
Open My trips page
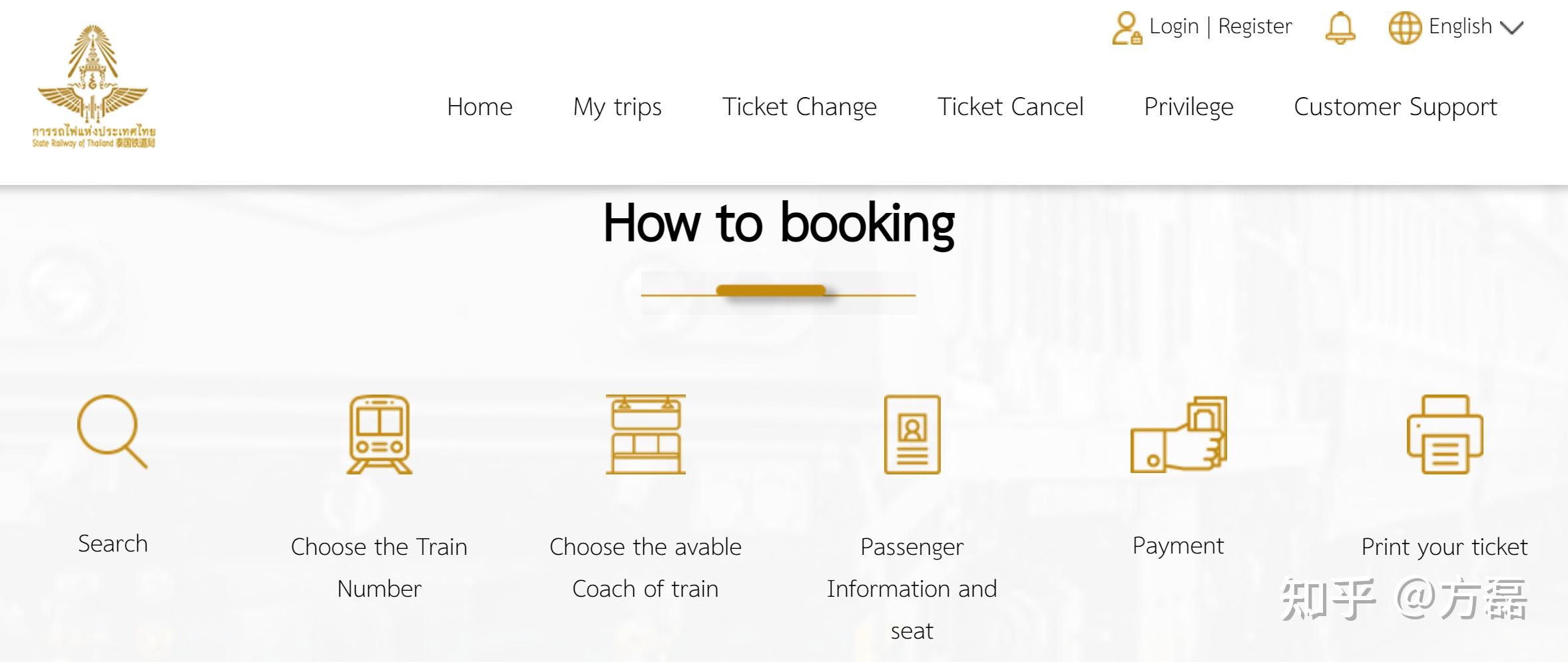[x=617, y=106]
